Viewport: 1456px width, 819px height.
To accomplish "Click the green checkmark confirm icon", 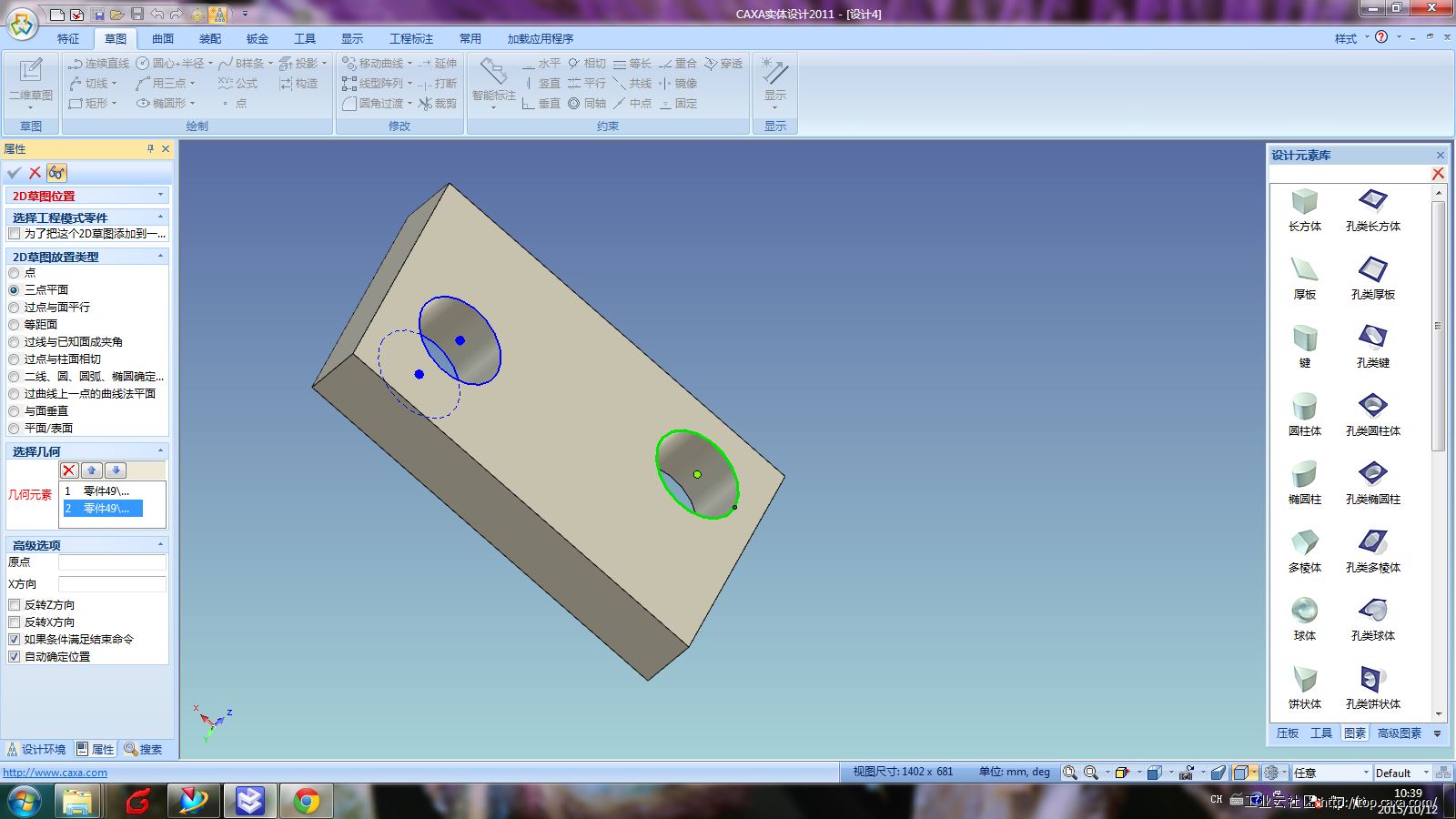I will coord(14,173).
